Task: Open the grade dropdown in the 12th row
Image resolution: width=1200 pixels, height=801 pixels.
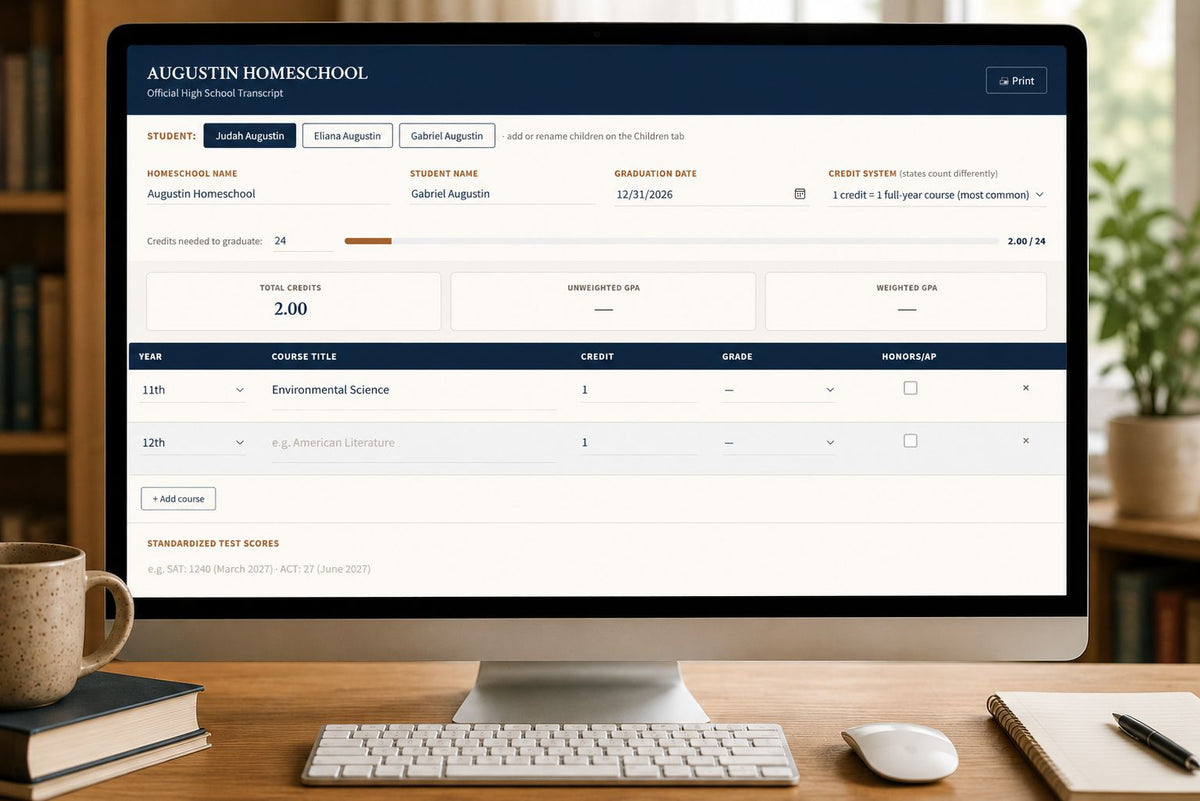Action: [x=779, y=443]
